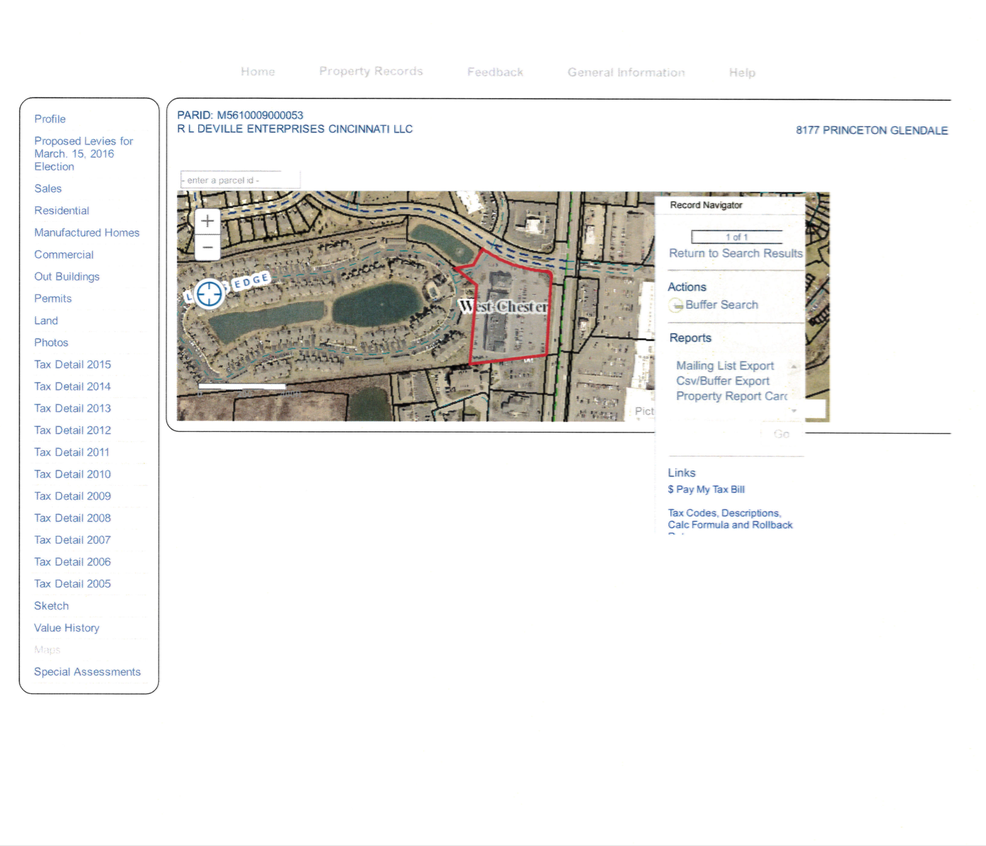This screenshot has width=986, height=846.
Task: Select Mailing List Export report
Action: tap(725, 366)
